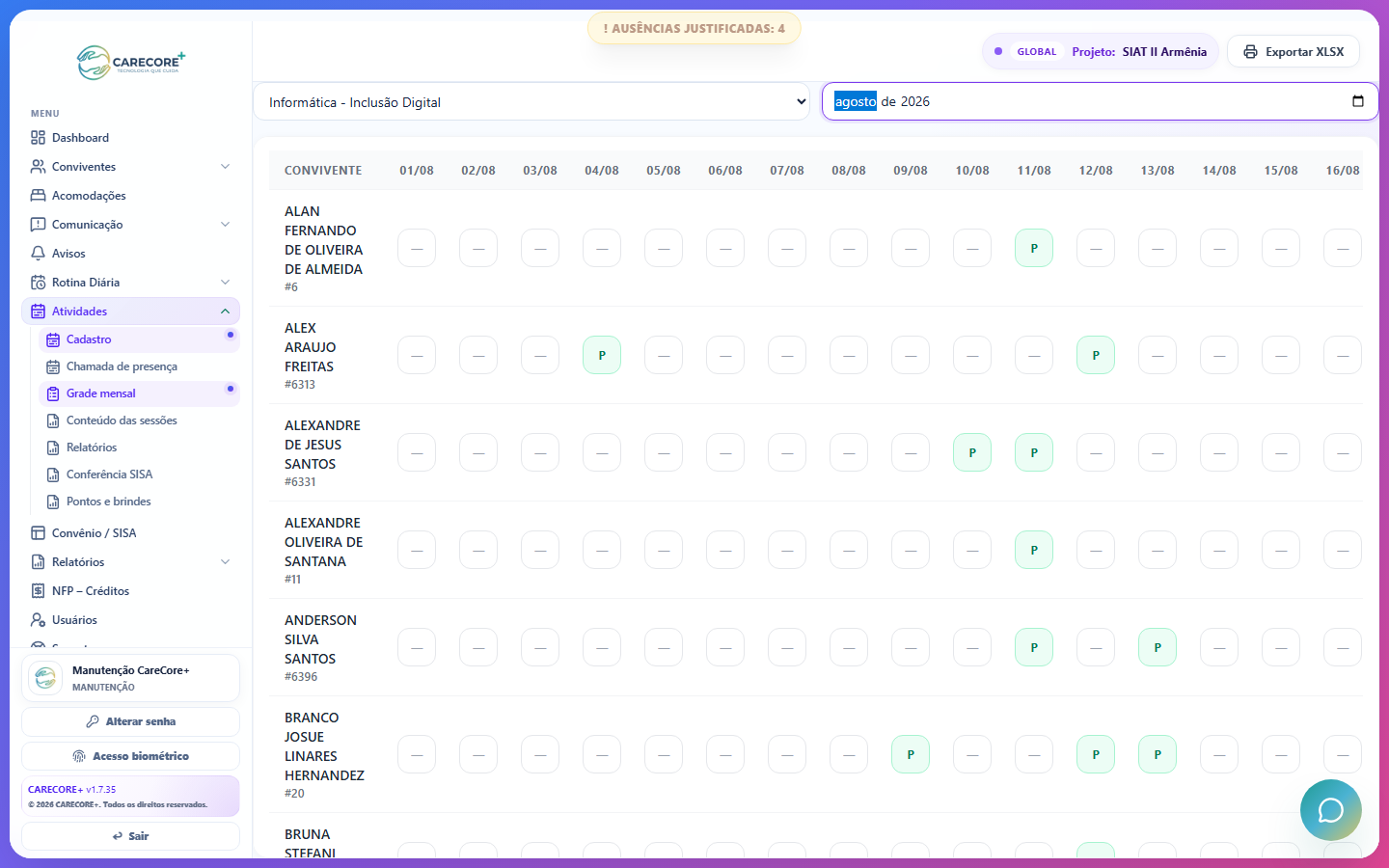The width and height of the screenshot is (1389, 868).
Task: Click Alterar senha button
Action: click(130, 721)
